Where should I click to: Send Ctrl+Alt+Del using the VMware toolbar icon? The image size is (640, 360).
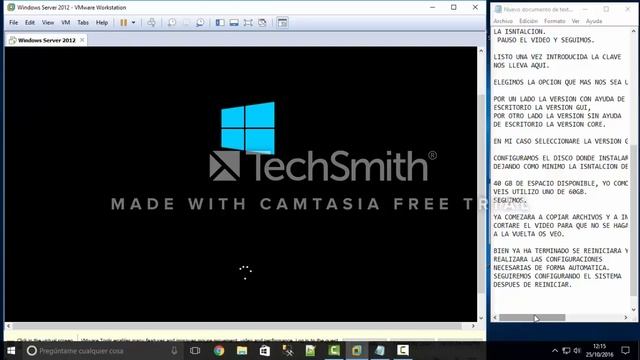(151, 23)
